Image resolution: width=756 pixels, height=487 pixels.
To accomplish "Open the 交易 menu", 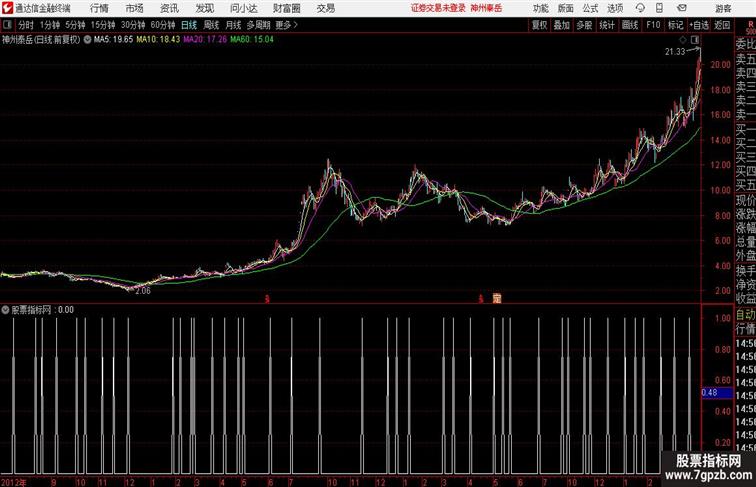I will pyautogui.click(x=326, y=8).
